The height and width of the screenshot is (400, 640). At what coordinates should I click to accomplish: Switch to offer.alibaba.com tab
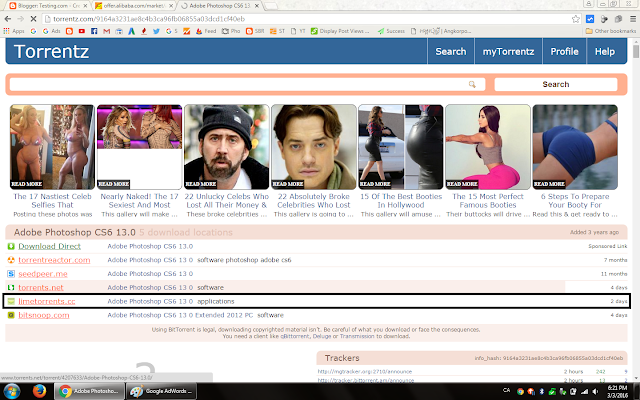(x=135, y=6)
